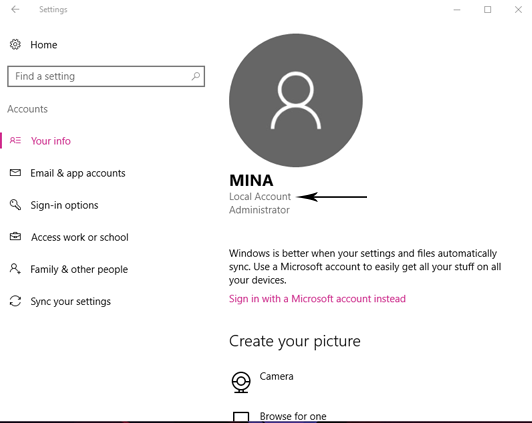Click the briefcase icon for work or school

click(15, 236)
